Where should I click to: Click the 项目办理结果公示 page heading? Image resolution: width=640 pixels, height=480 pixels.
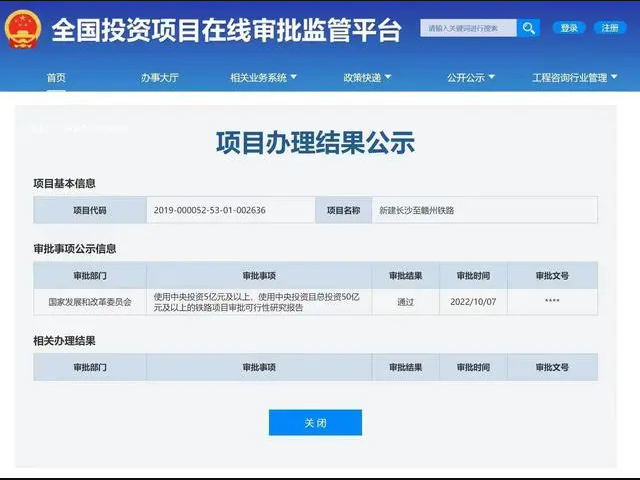(315, 143)
